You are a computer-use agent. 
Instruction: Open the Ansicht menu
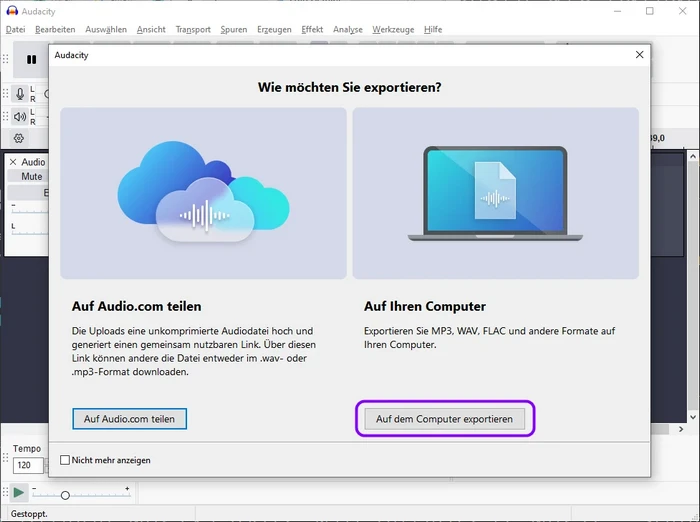pyautogui.click(x=151, y=29)
